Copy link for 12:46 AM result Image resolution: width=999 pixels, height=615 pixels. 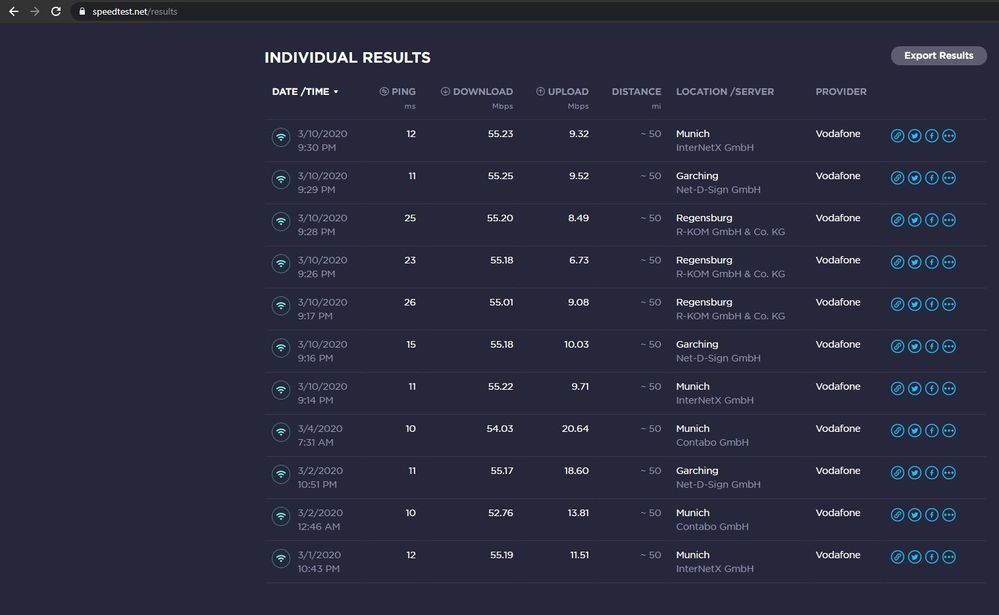pyautogui.click(x=897, y=514)
